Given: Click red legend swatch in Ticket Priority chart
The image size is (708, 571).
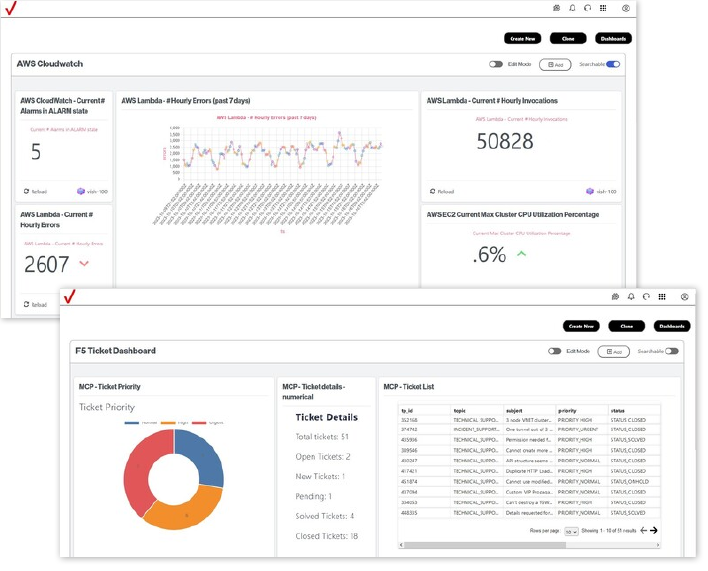Looking at the screenshot, I should (199, 423).
